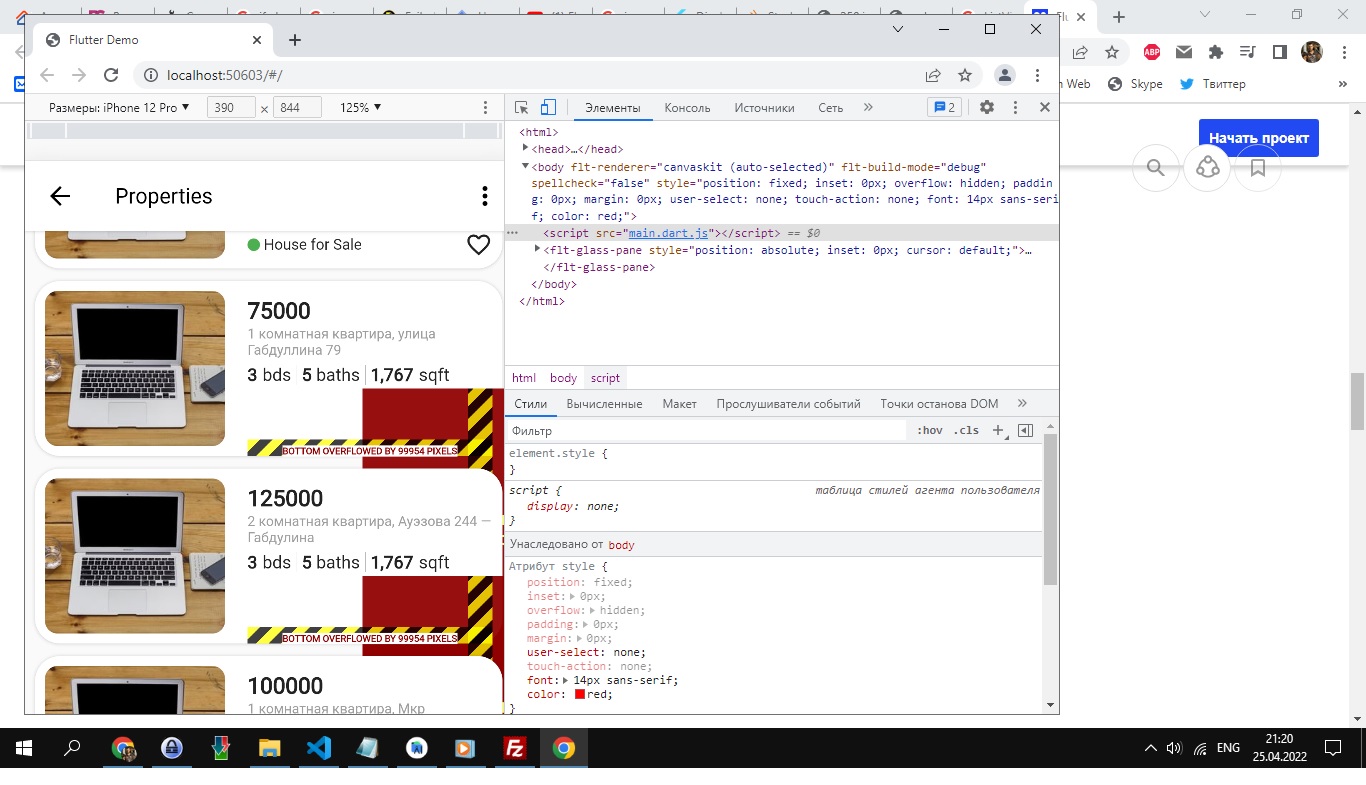
Task: Show more style pane tabs chevron
Action: (x=1022, y=403)
